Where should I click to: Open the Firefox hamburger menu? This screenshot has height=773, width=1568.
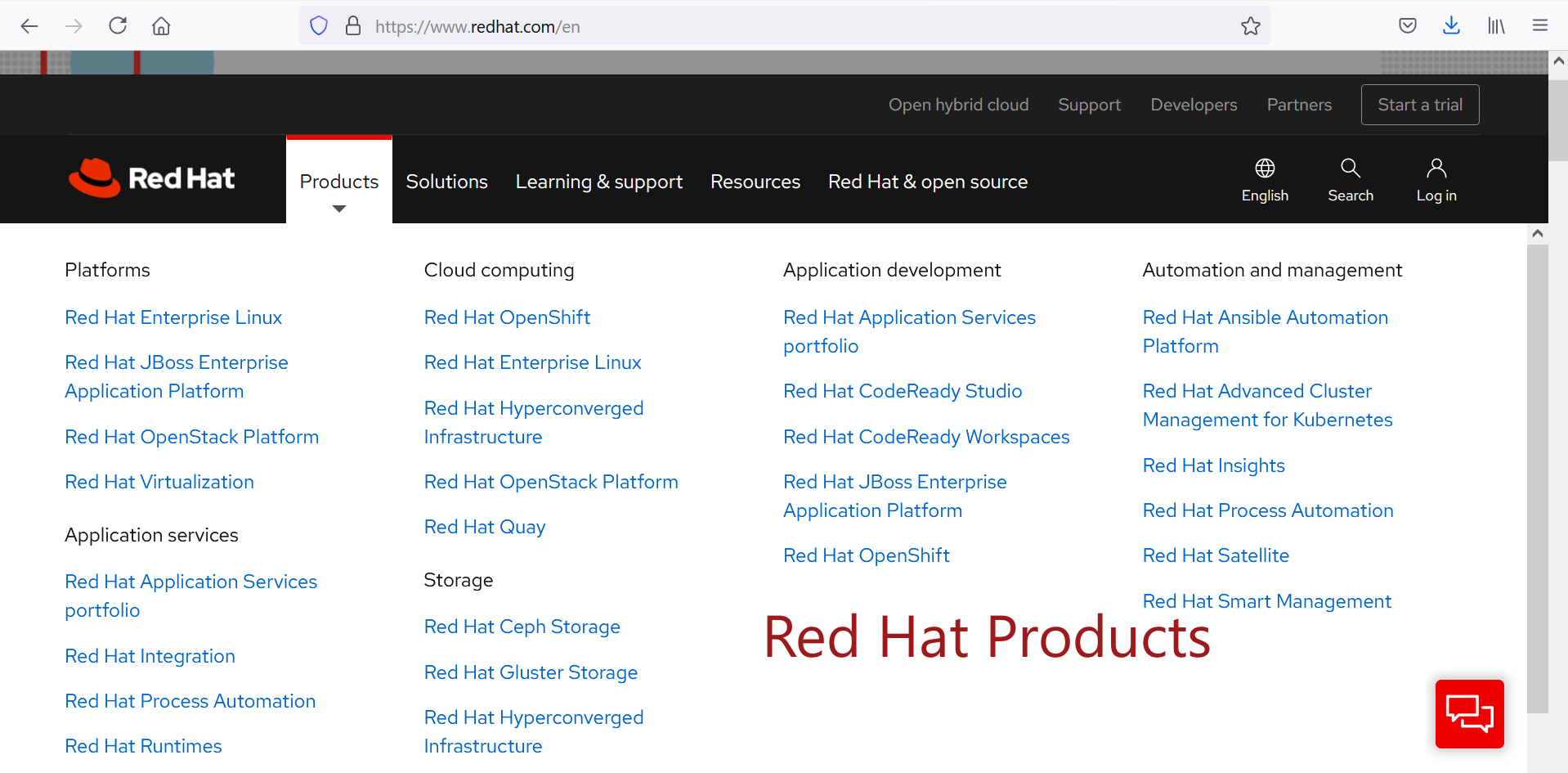[1539, 26]
